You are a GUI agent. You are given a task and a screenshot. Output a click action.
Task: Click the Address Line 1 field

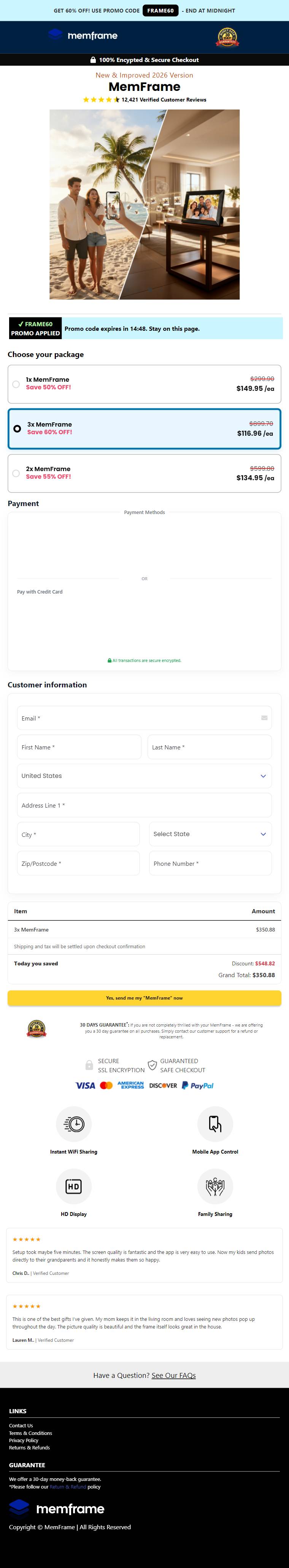(x=144, y=805)
